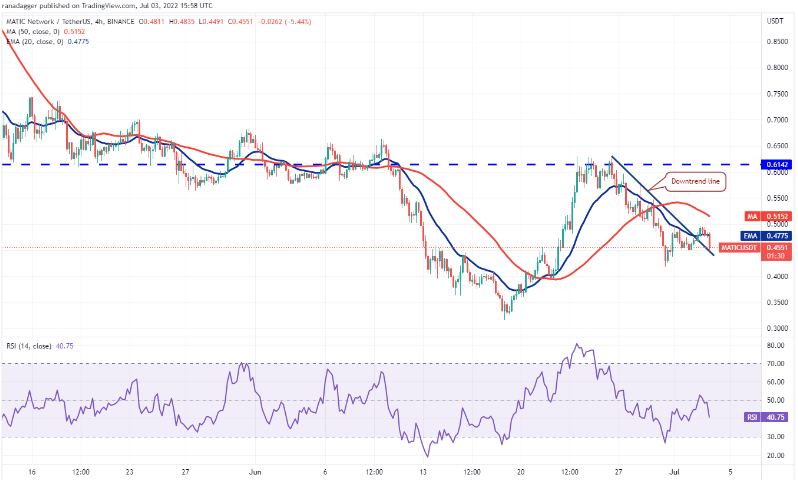
Task: Click the 'Jul' date label on time axis
Action: tap(675, 472)
